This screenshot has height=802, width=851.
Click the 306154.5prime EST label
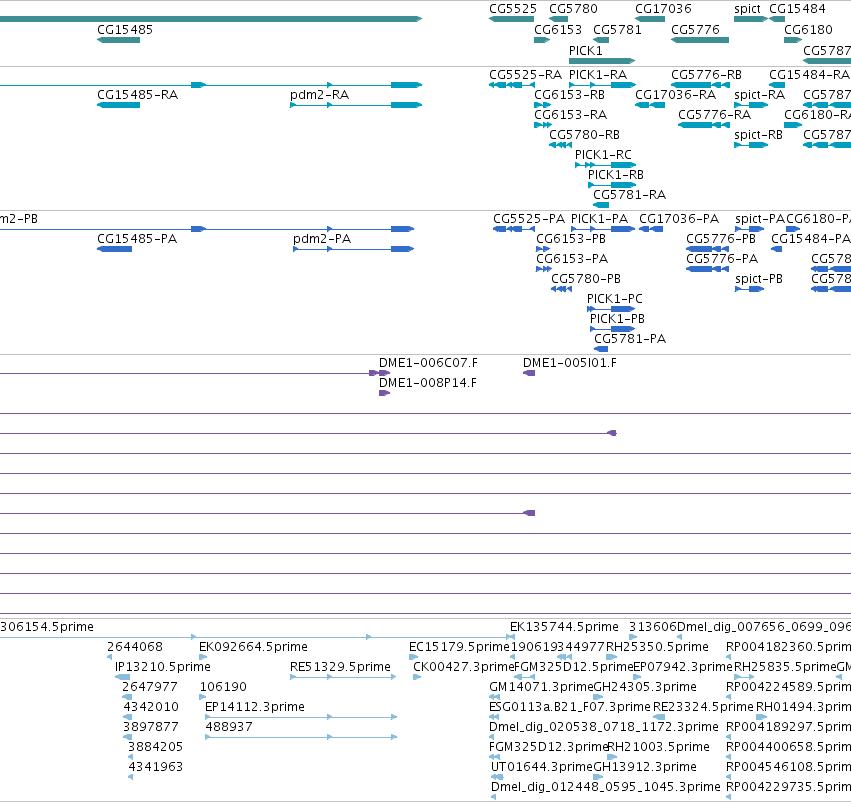(47, 627)
